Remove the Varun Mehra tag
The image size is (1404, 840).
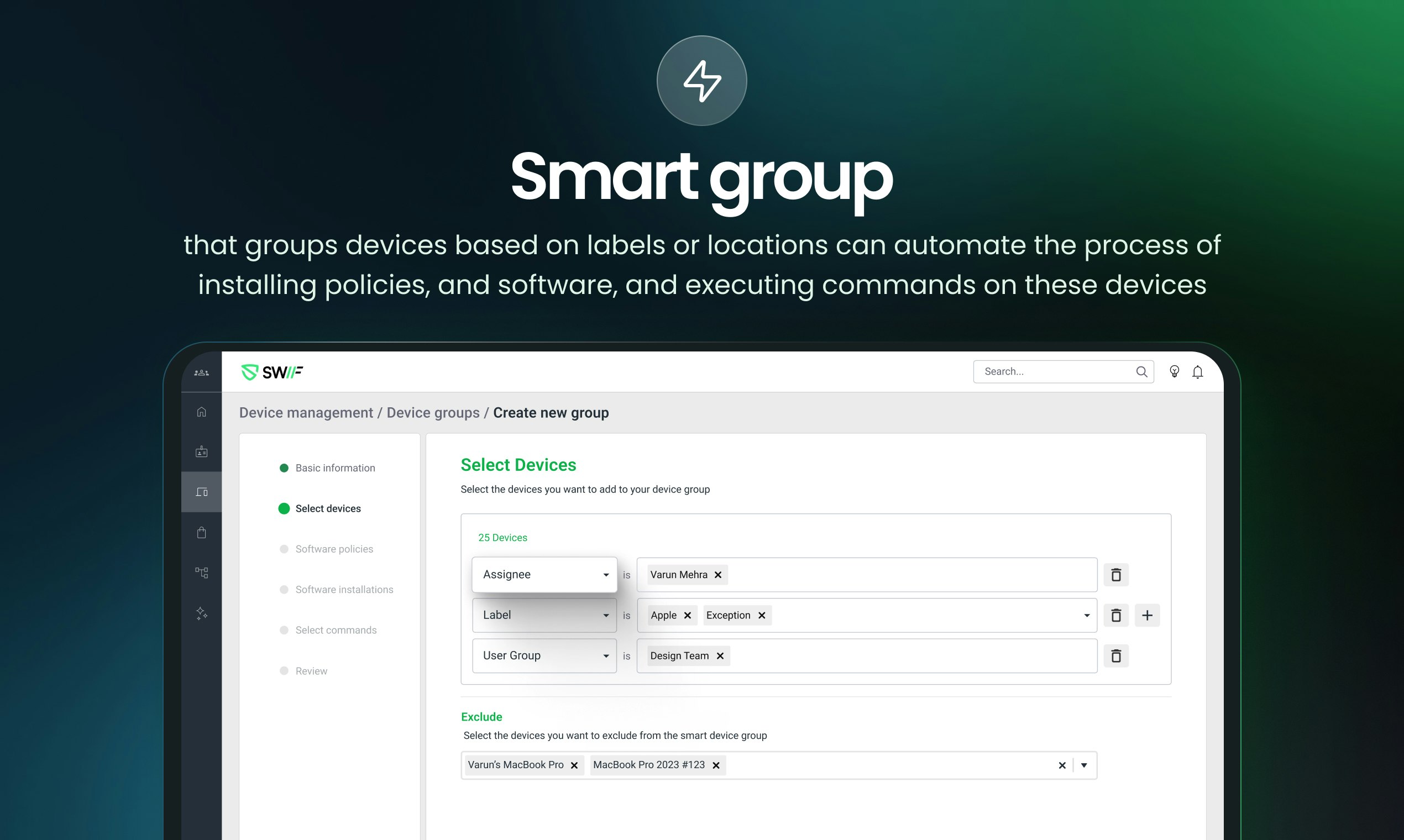[x=718, y=575]
